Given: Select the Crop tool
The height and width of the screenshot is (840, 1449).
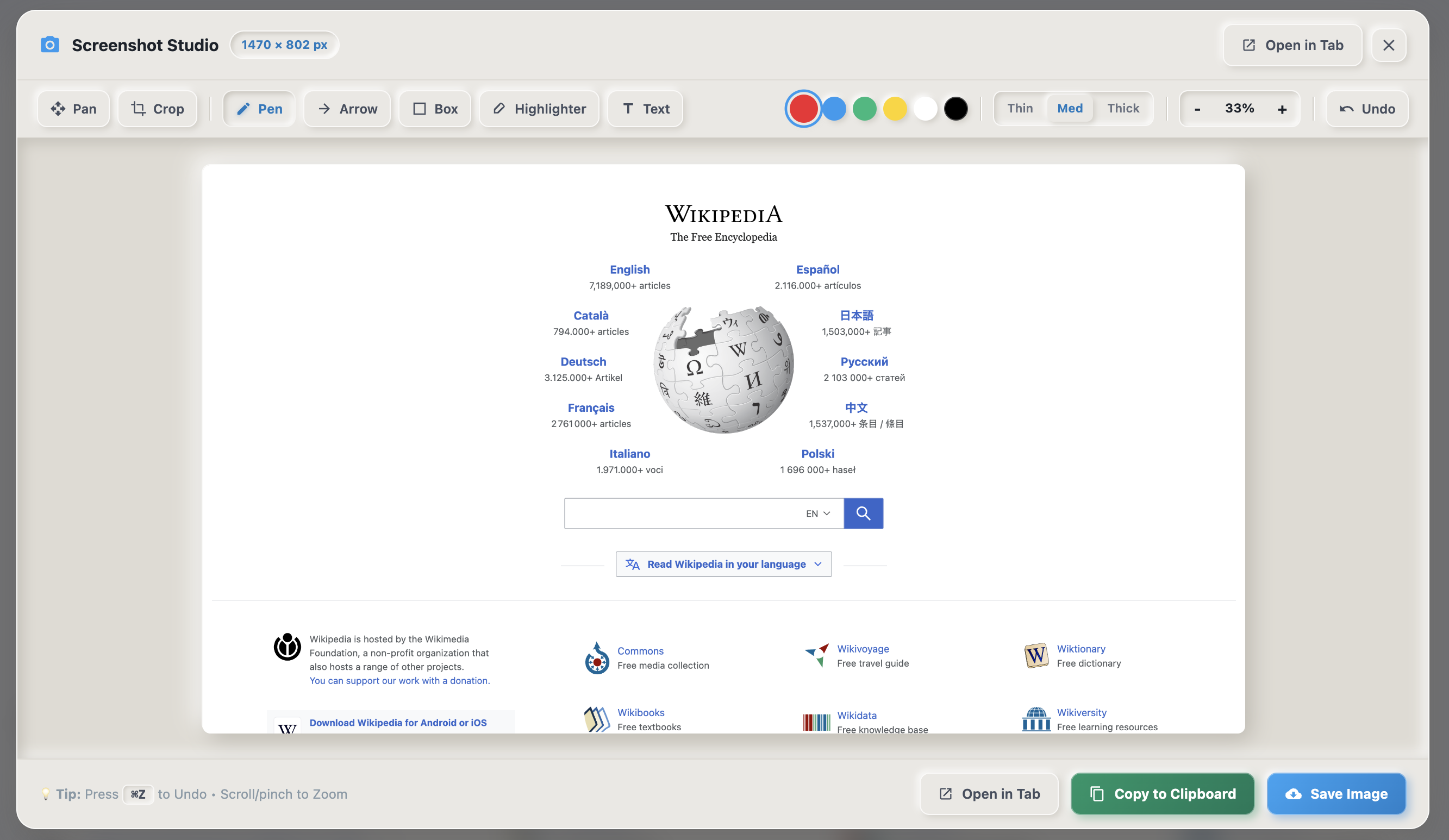Looking at the screenshot, I should point(158,109).
